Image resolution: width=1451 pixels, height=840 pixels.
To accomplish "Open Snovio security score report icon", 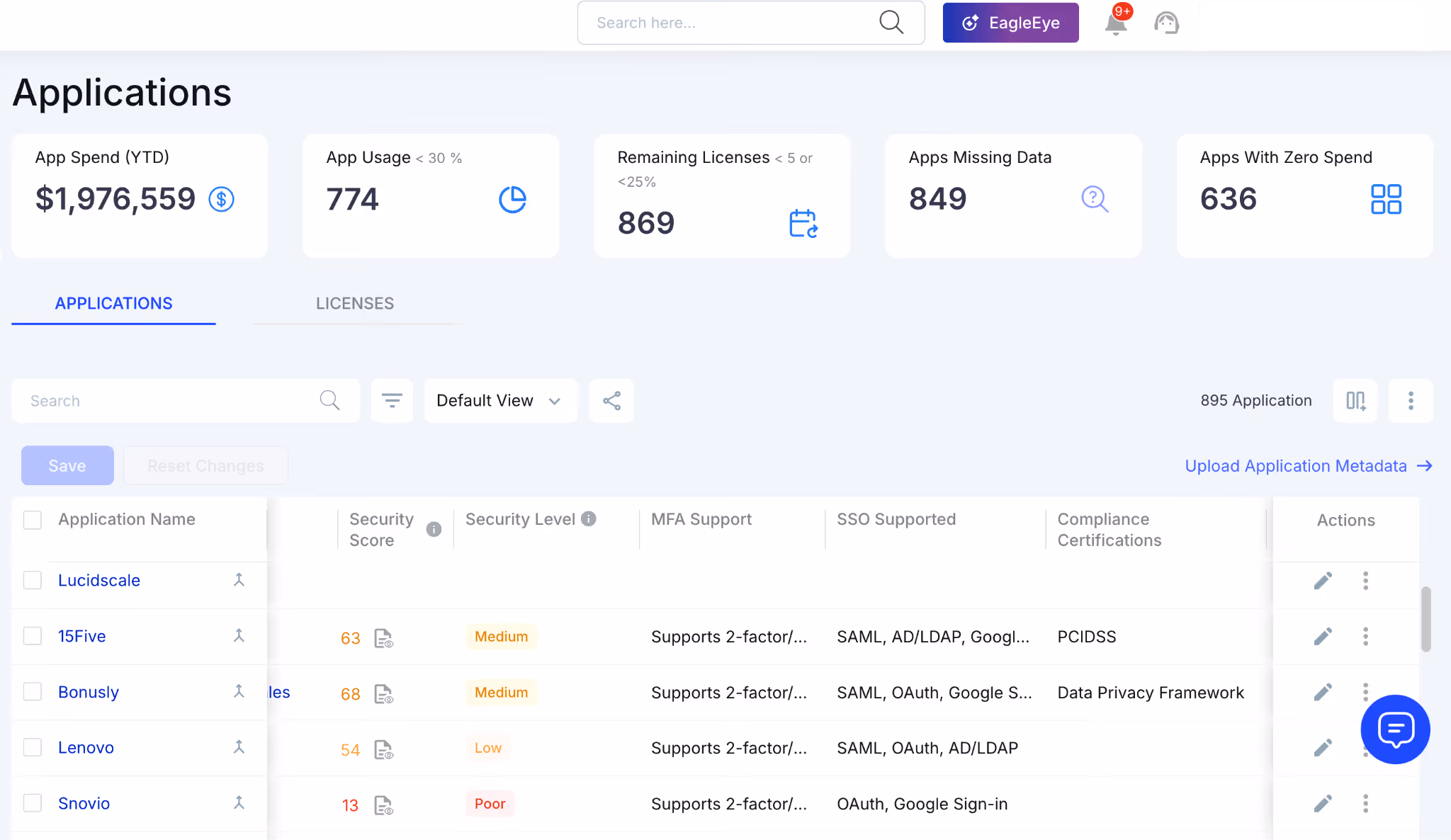I will click(383, 805).
